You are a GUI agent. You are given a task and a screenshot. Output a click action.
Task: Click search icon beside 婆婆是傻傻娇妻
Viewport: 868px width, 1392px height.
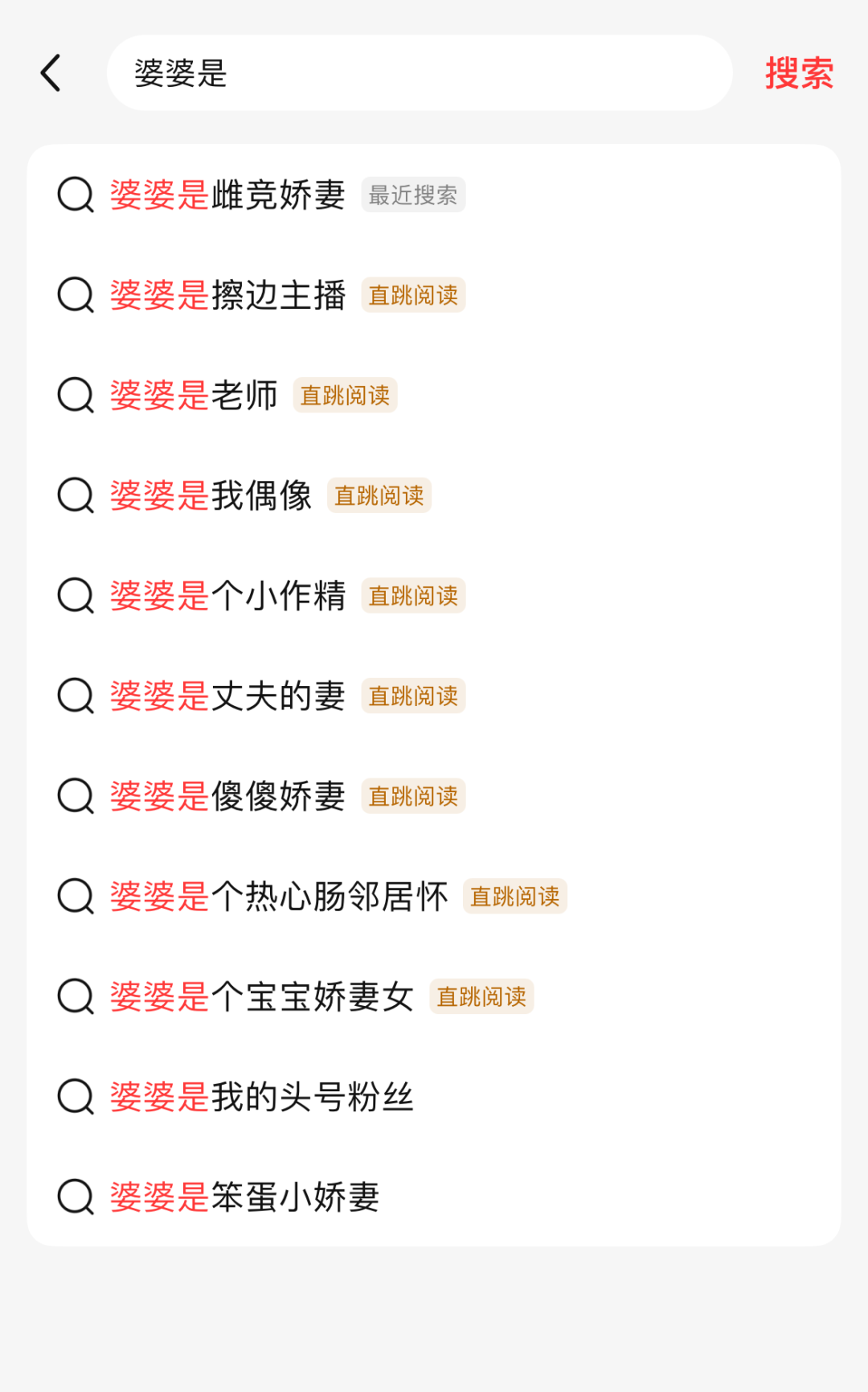coord(76,796)
